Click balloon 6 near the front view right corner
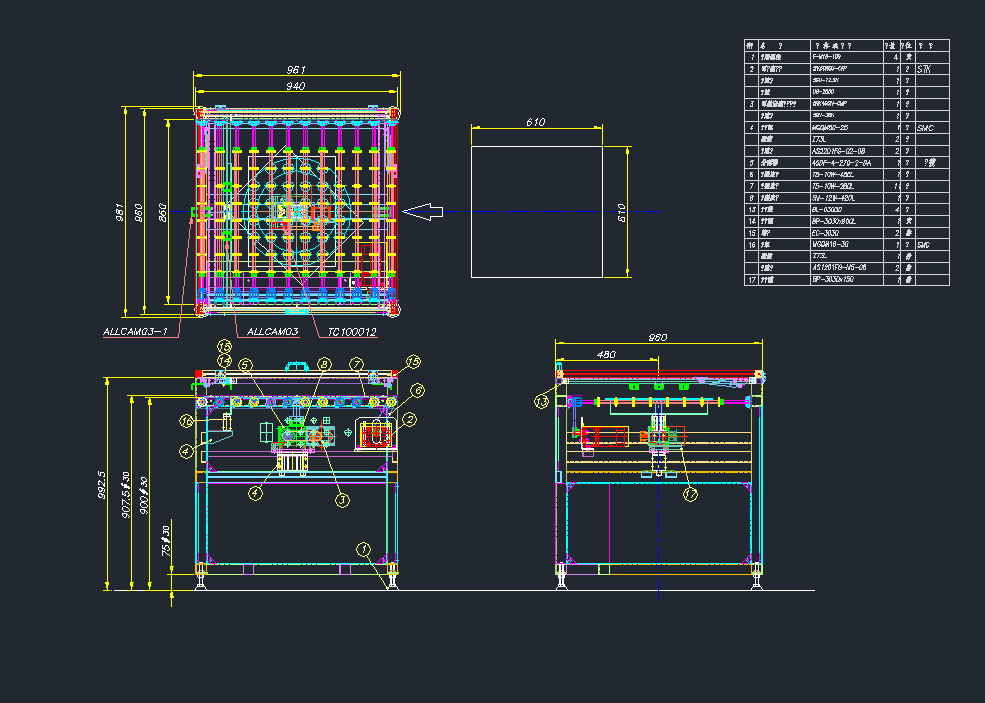 click(418, 390)
